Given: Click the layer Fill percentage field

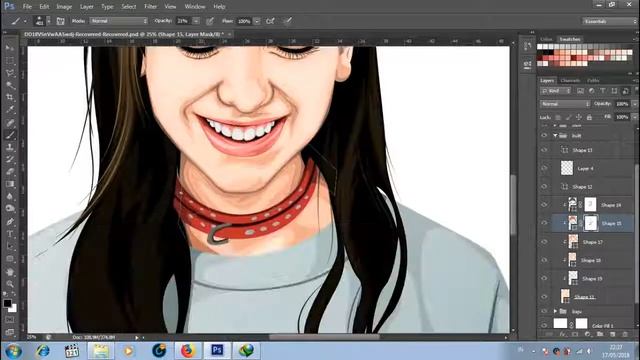Looking at the screenshot, I should pos(622,117).
